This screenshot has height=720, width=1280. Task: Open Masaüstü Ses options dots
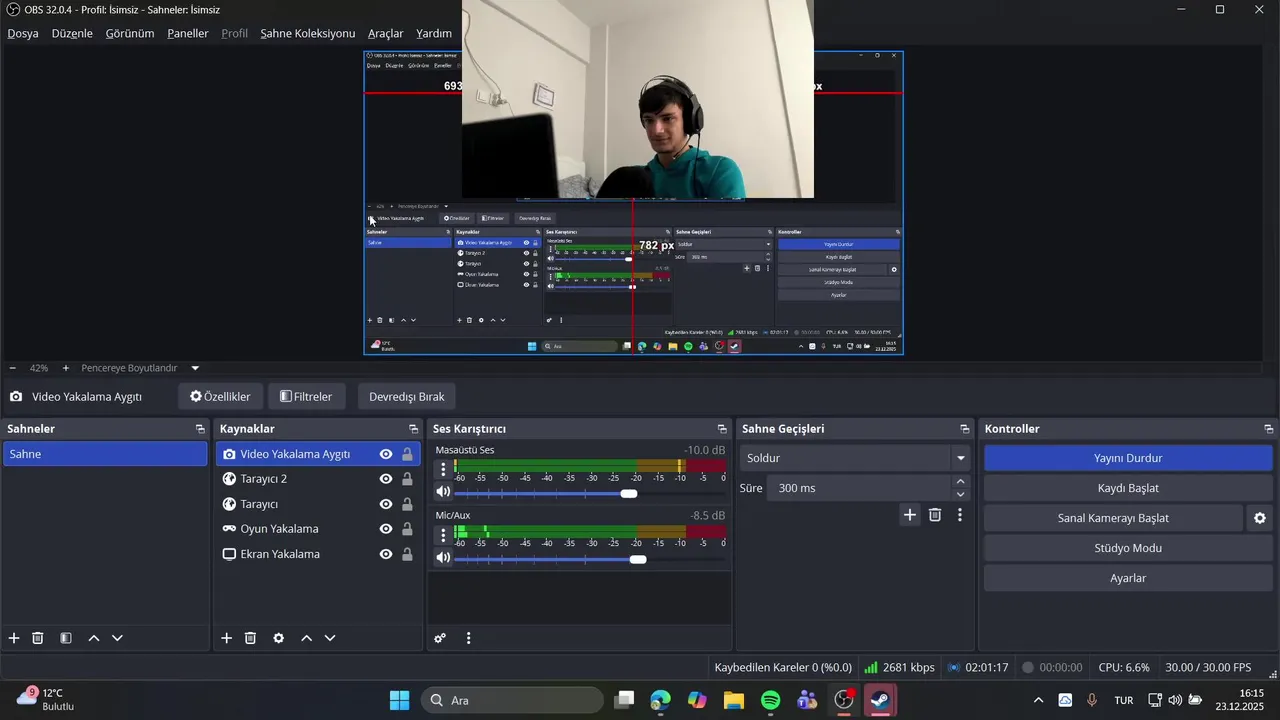click(x=443, y=469)
